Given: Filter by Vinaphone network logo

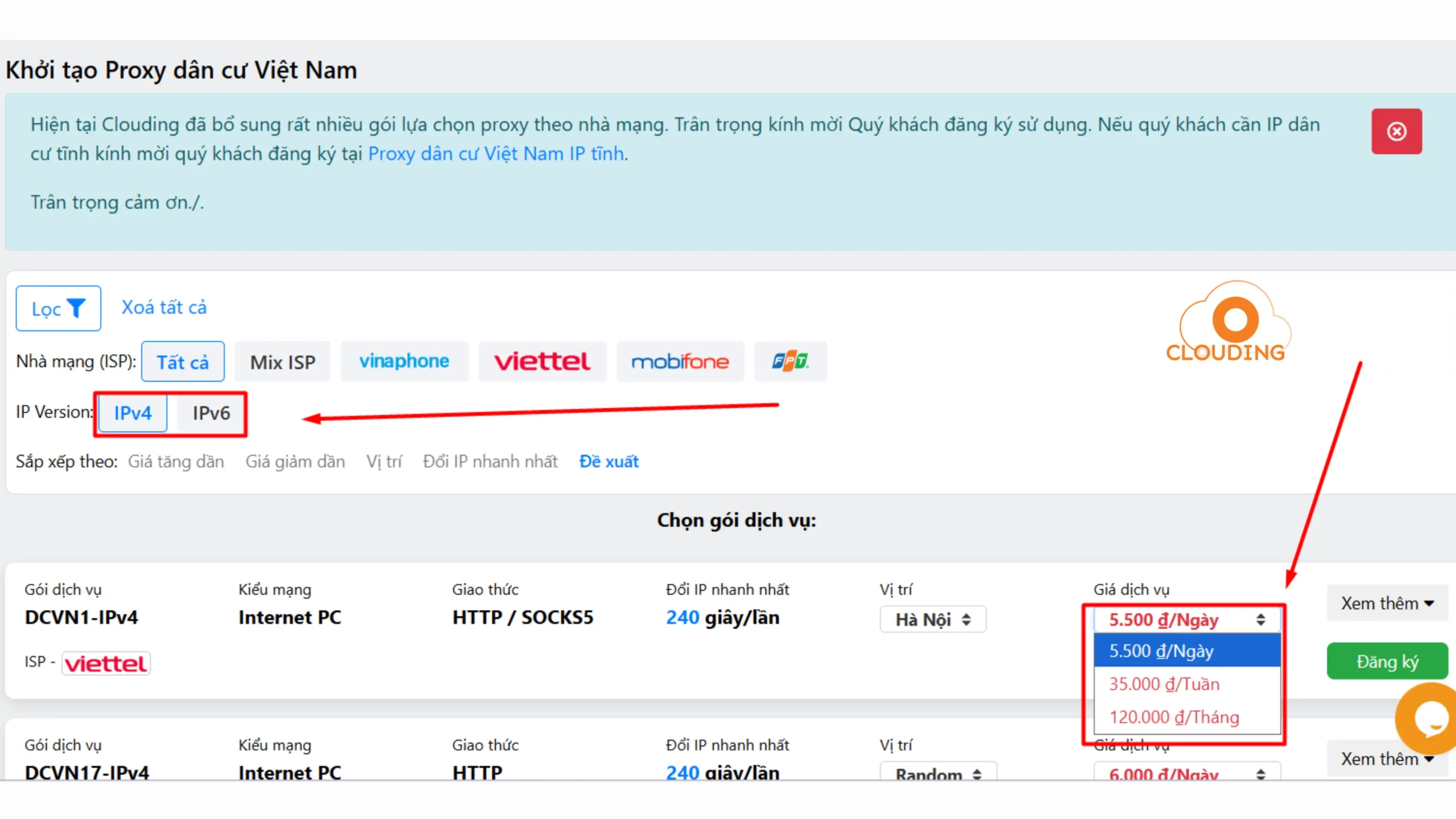Looking at the screenshot, I should pyautogui.click(x=404, y=362).
